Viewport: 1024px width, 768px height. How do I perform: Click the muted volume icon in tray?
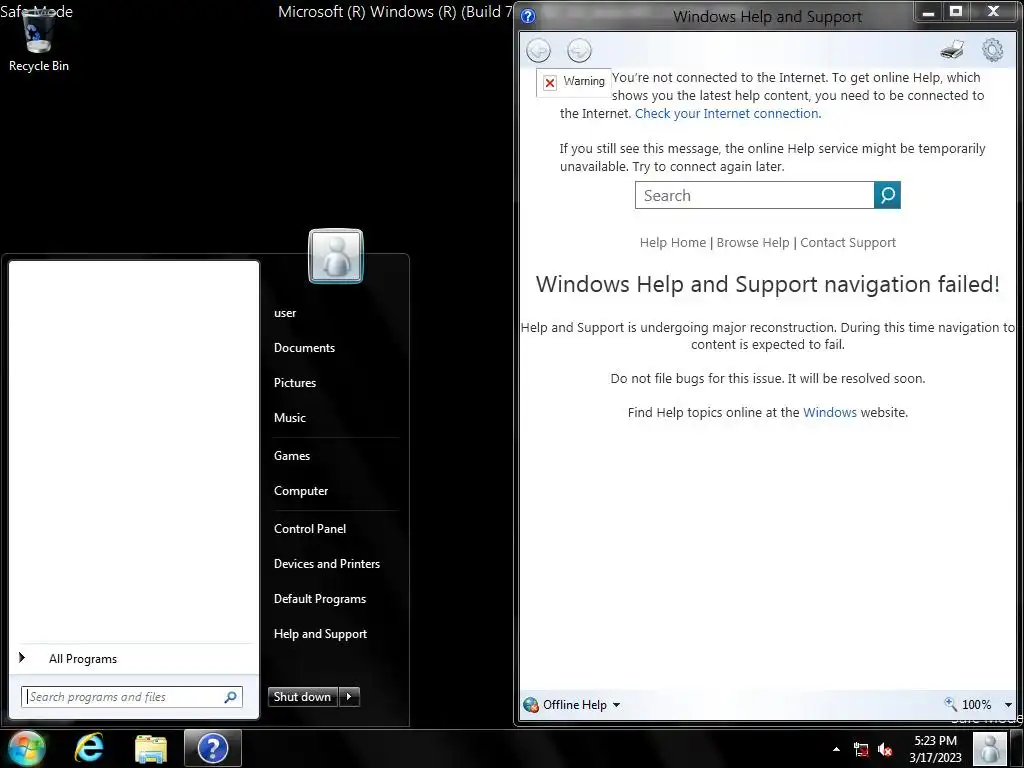click(886, 750)
